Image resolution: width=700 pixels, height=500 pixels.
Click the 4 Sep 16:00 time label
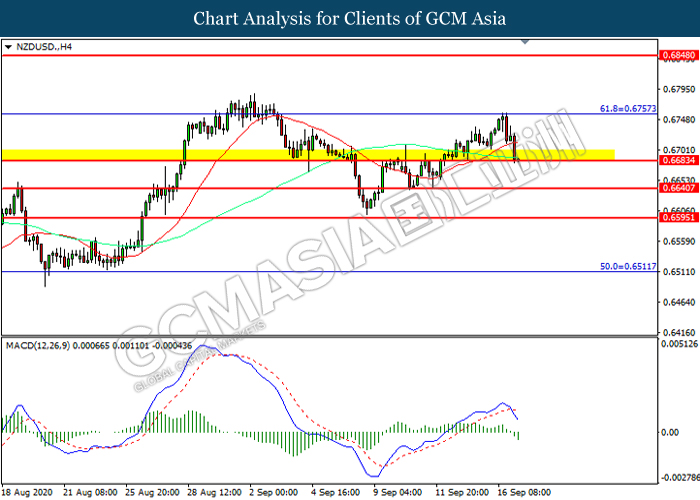point(336,492)
